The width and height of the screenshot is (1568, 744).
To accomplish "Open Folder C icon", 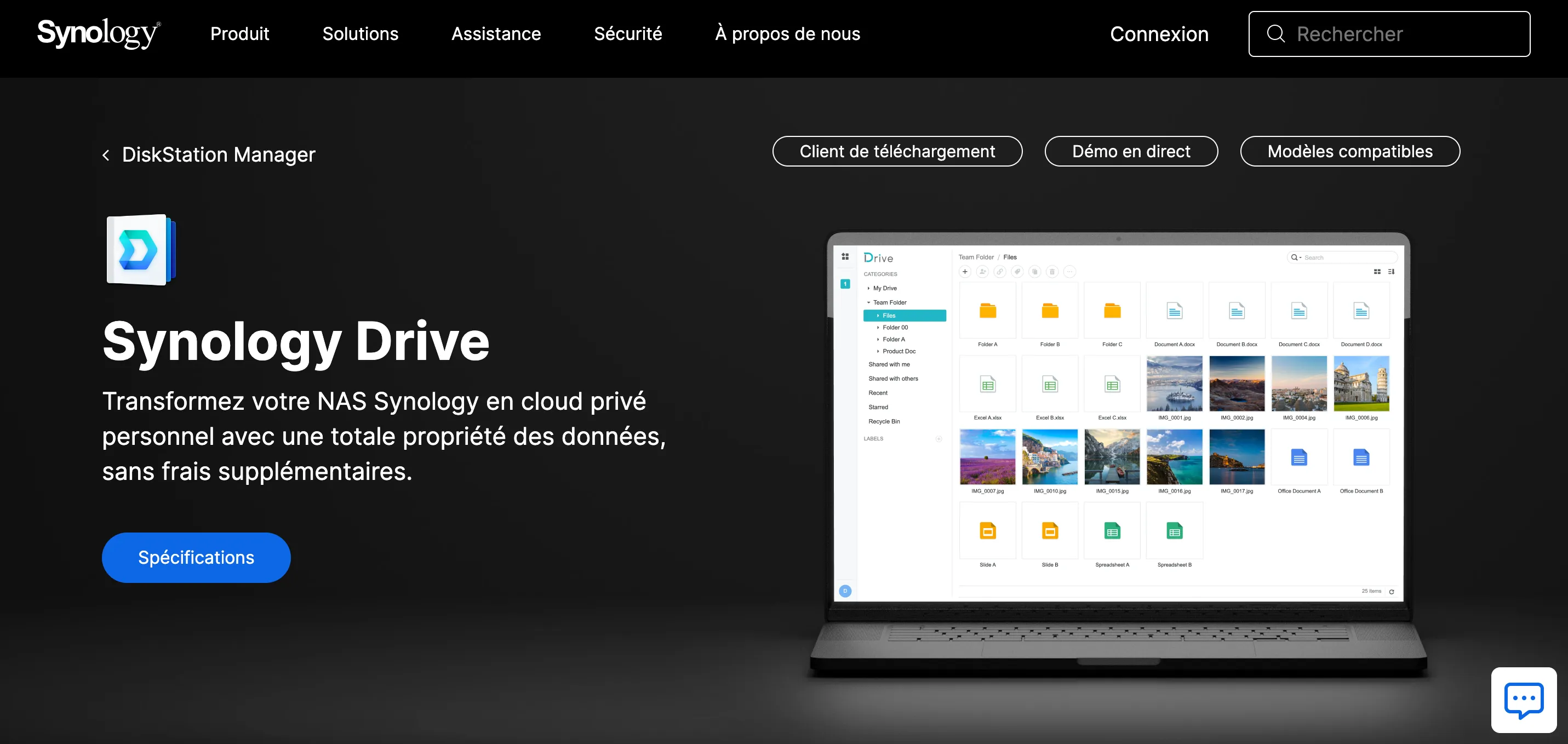I will [x=1112, y=311].
